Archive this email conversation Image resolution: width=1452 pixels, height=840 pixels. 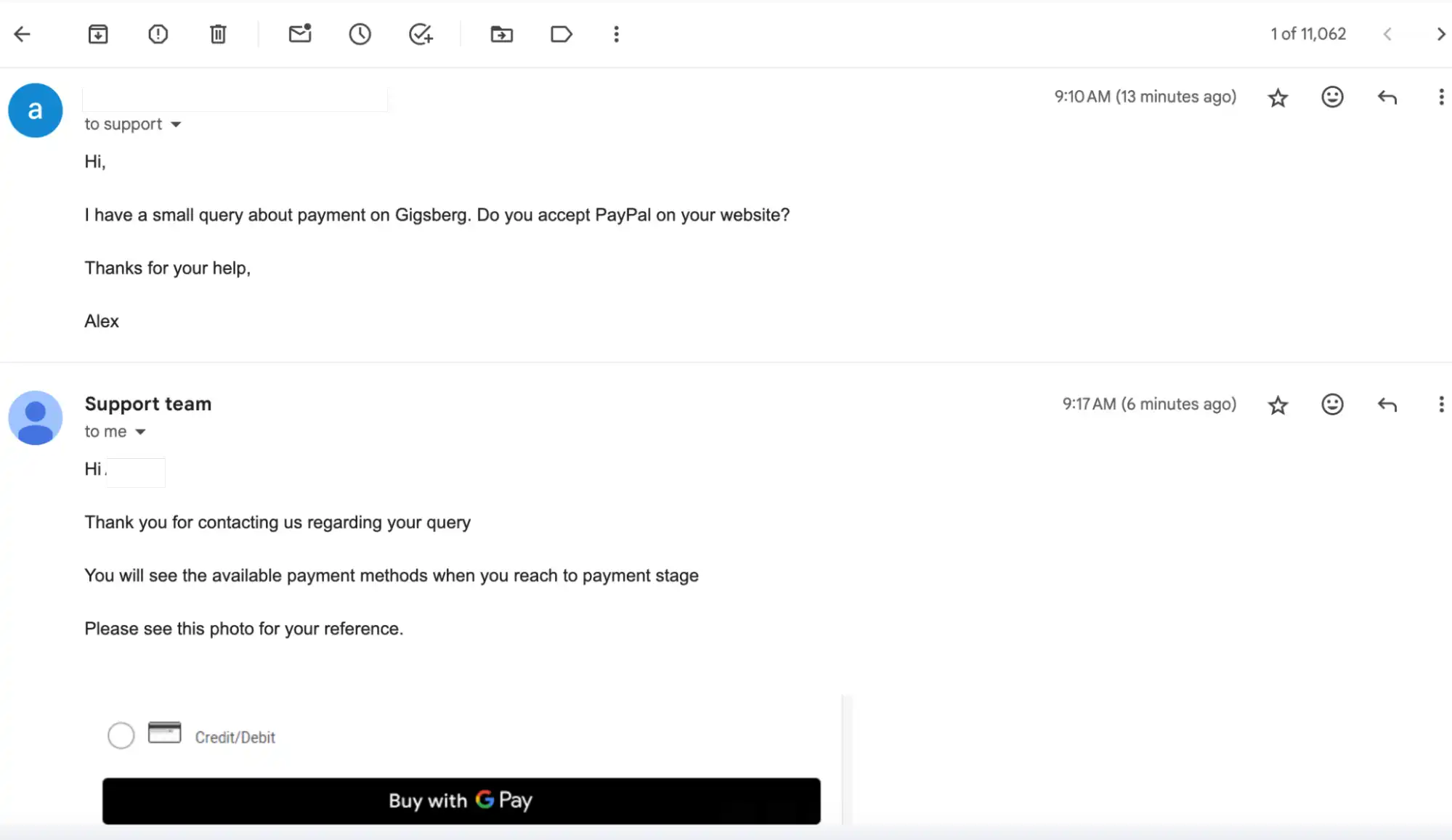[x=98, y=34]
